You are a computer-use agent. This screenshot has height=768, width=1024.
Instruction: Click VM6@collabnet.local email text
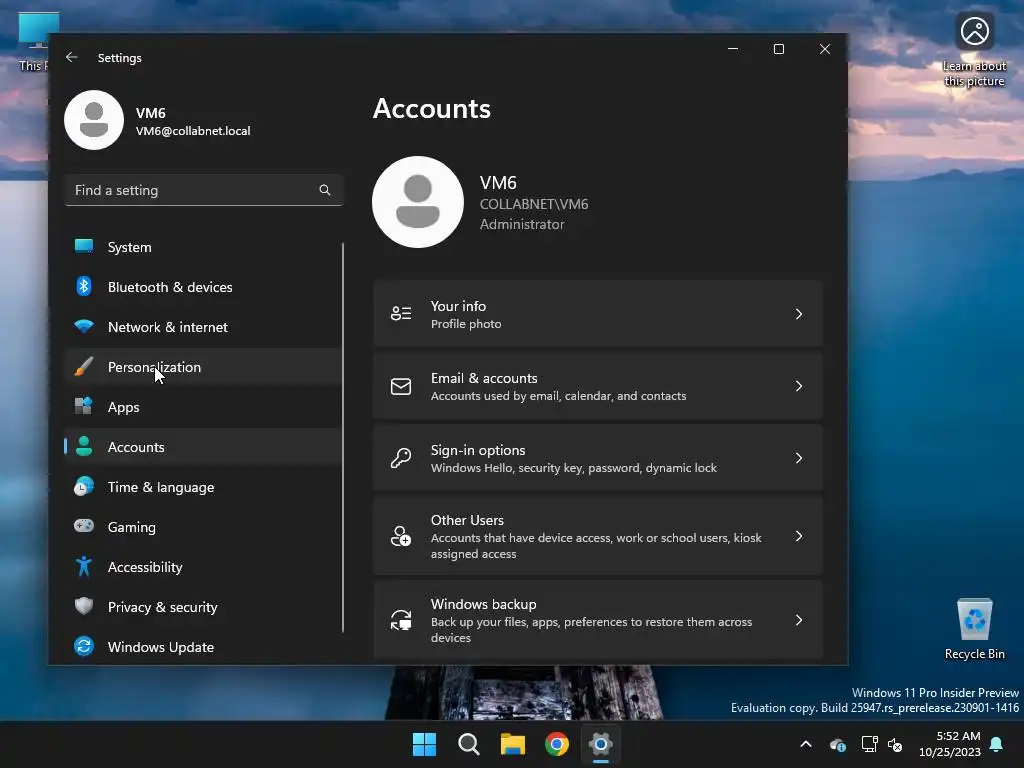(193, 131)
